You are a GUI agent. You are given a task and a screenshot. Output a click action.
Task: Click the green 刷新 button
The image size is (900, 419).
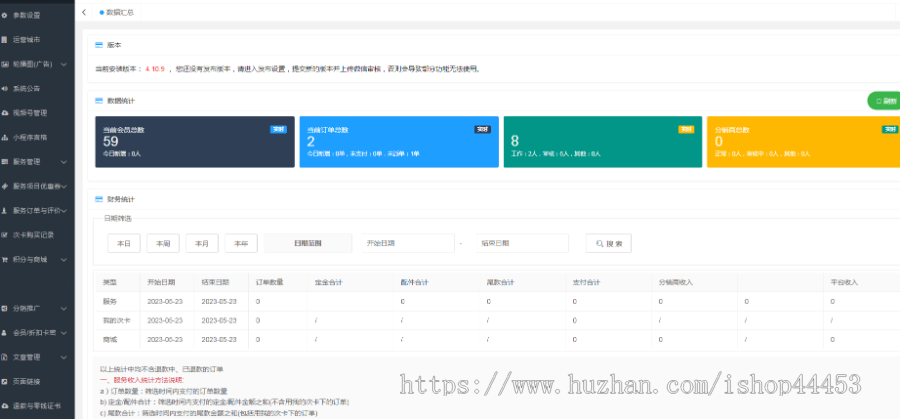pos(883,101)
